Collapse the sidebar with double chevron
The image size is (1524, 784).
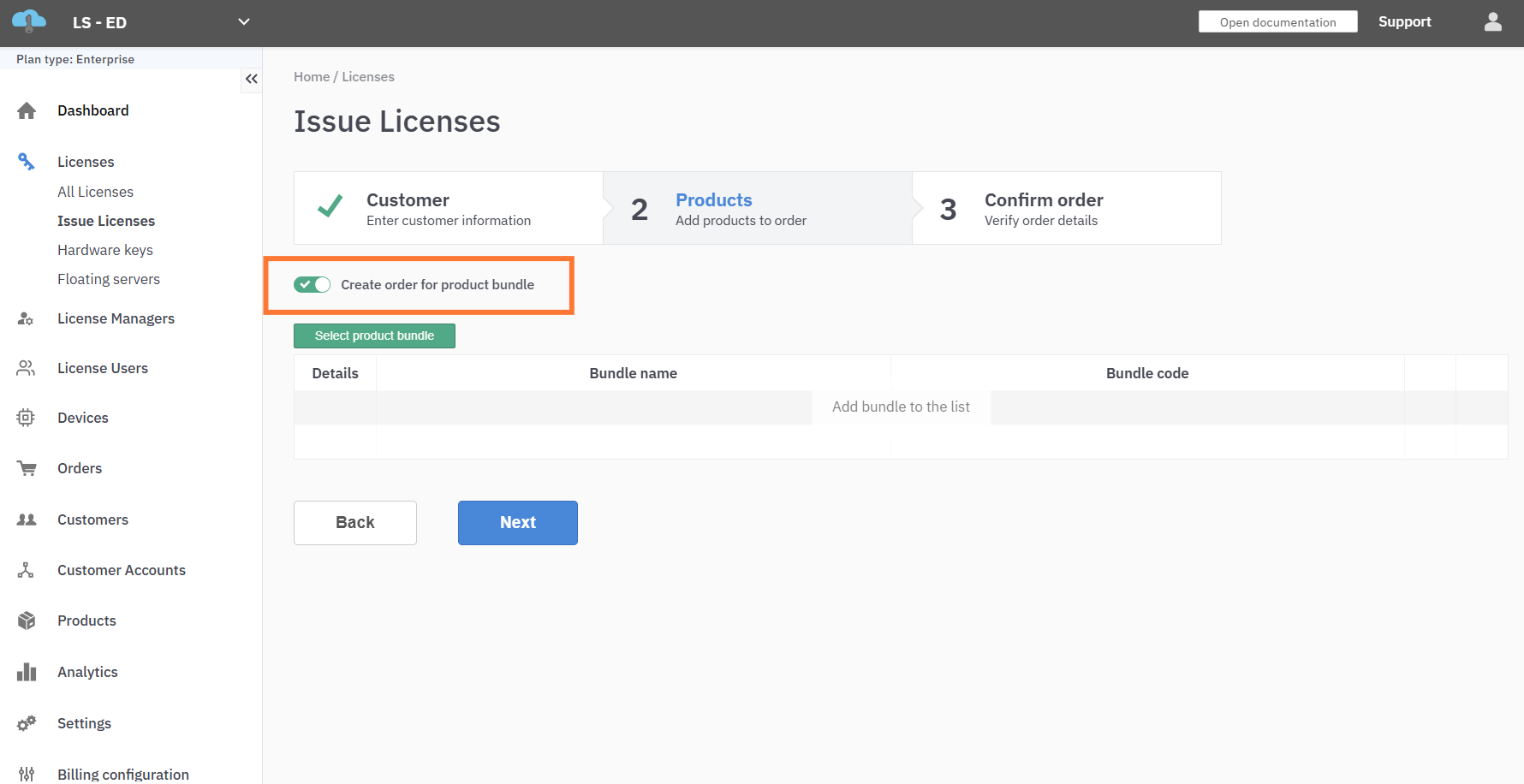(x=251, y=79)
